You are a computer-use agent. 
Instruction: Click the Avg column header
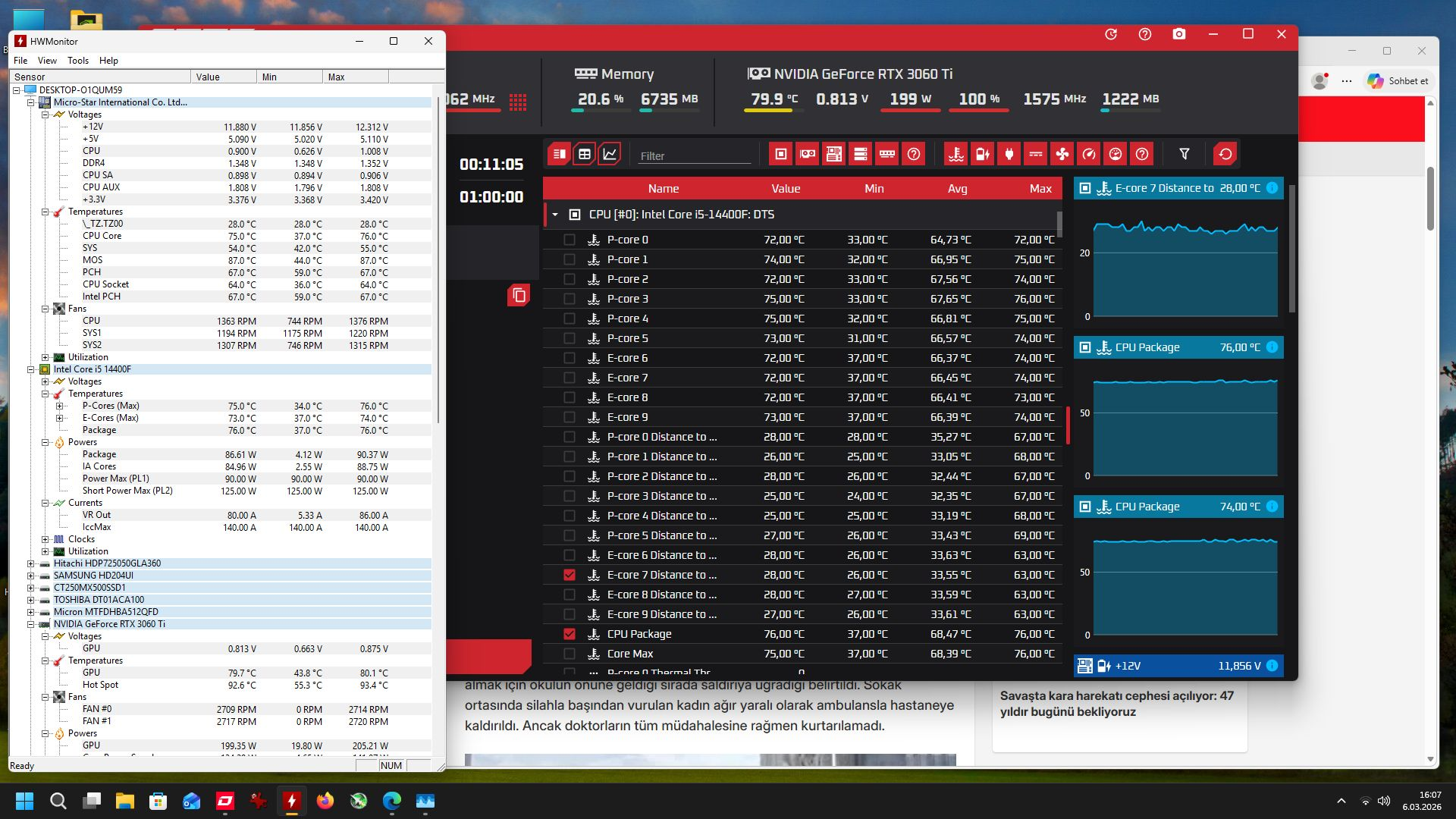click(x=957, y=189)
